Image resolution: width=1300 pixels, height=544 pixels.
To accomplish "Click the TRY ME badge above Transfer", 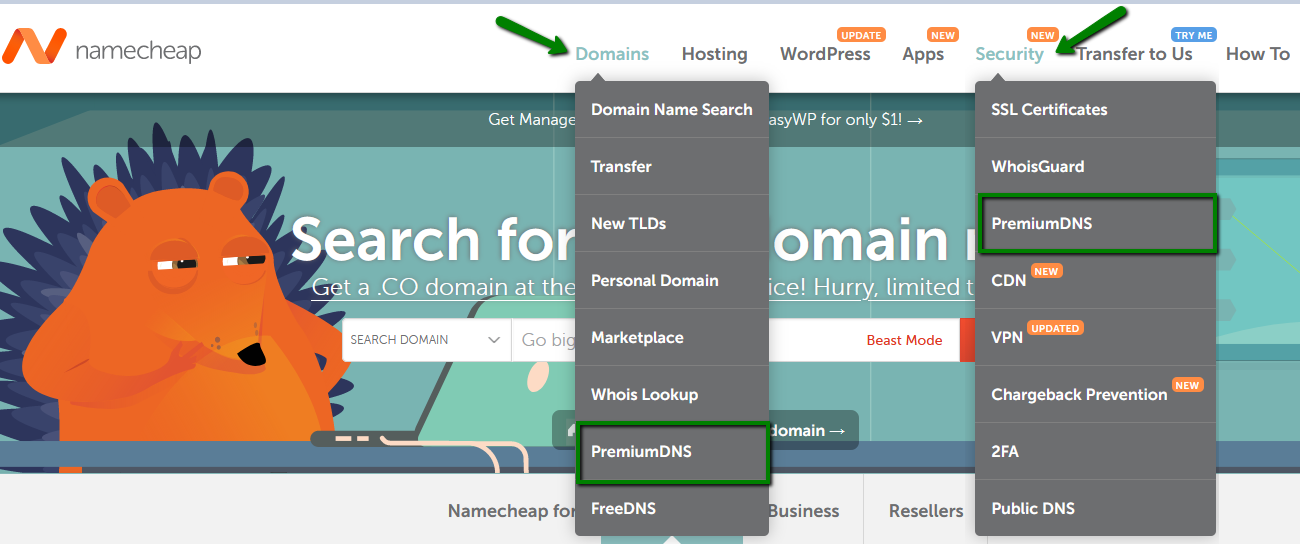I will point(1194,35).
